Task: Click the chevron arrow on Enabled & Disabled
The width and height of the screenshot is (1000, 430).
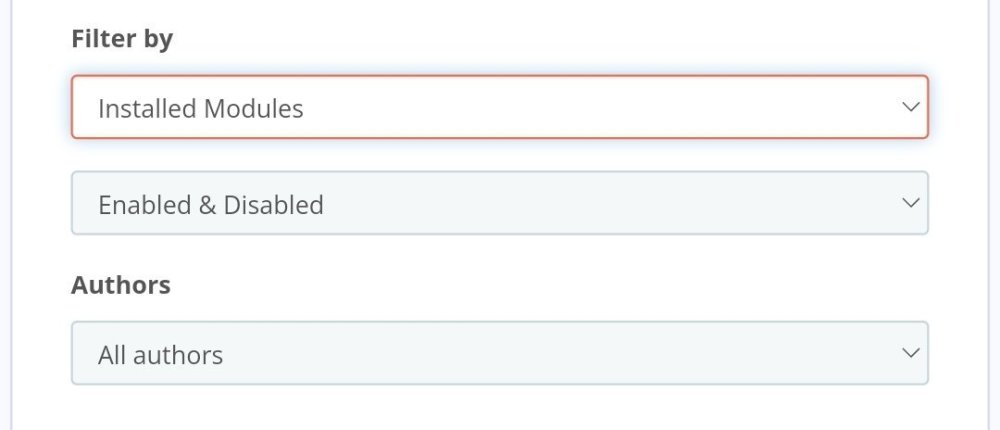Action: coord(909,203)
